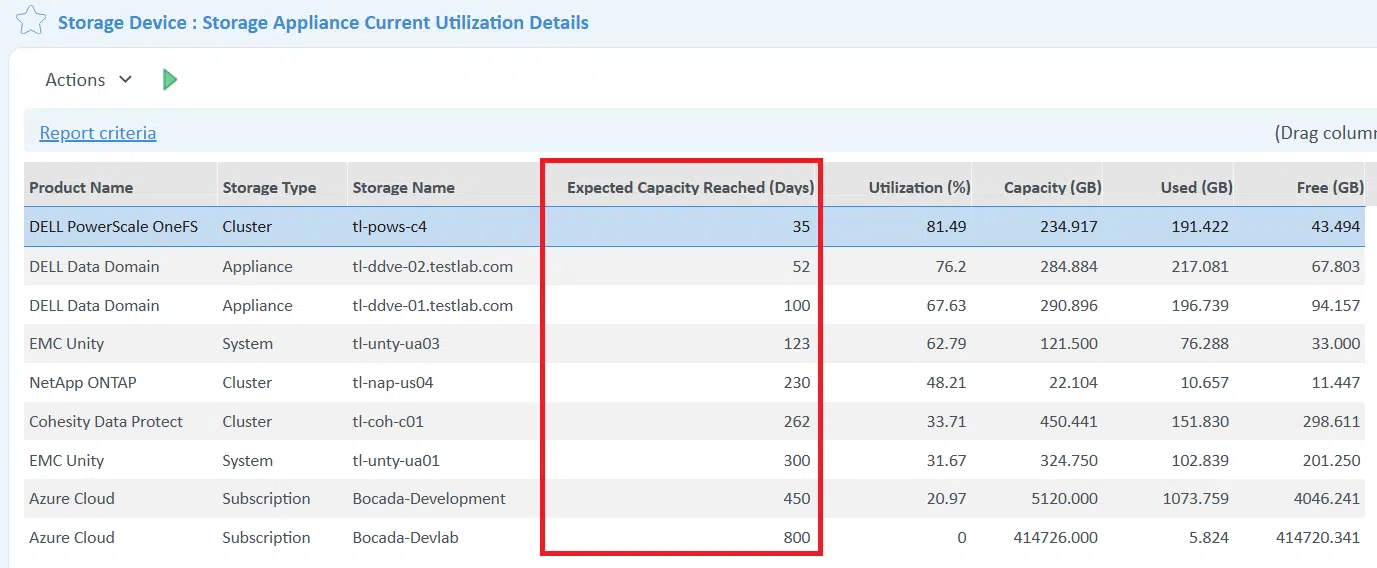Click capacity value 22.104
This screenshot has height=568, width=1377.
tap(1072, 383)
